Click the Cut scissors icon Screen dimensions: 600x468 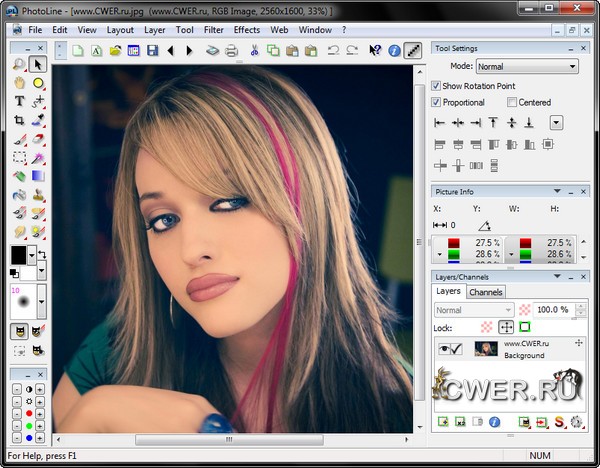point(255,50)
